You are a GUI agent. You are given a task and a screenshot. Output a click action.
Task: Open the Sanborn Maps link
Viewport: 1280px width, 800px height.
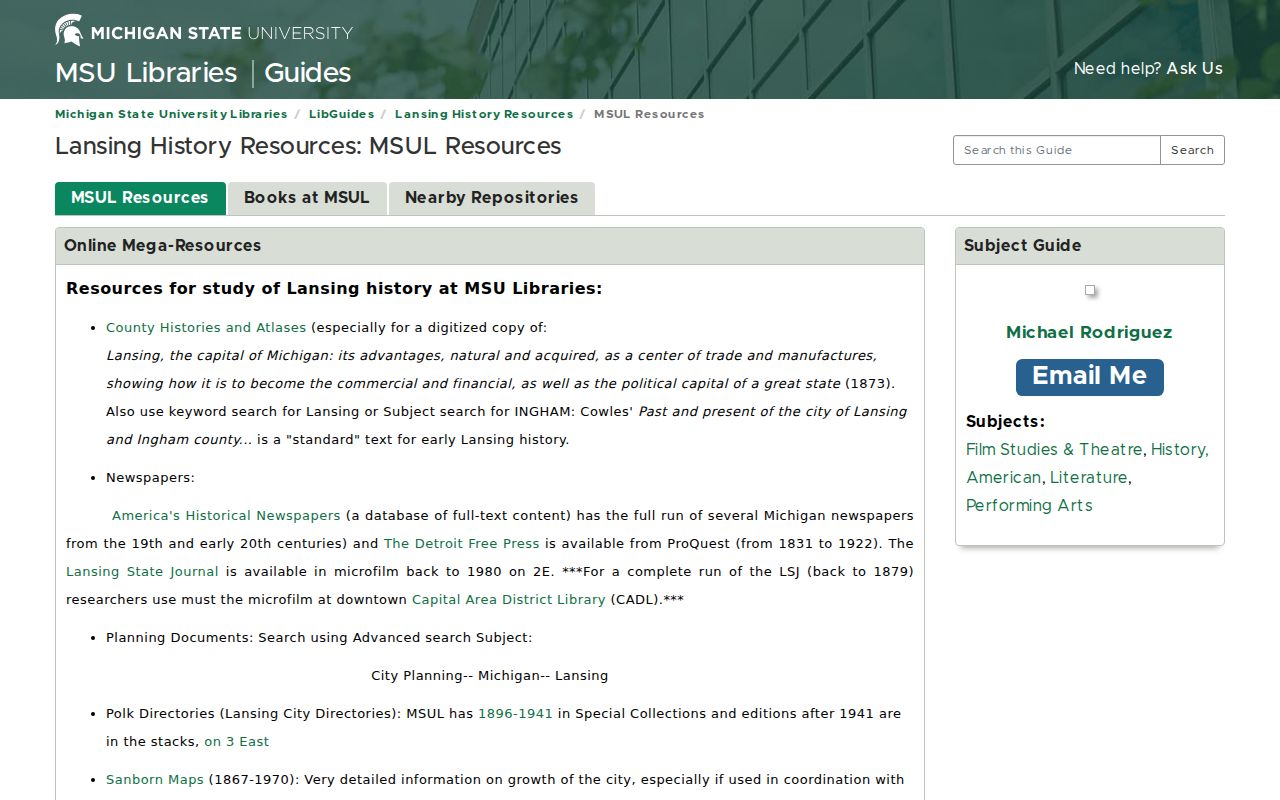point(155,779)
